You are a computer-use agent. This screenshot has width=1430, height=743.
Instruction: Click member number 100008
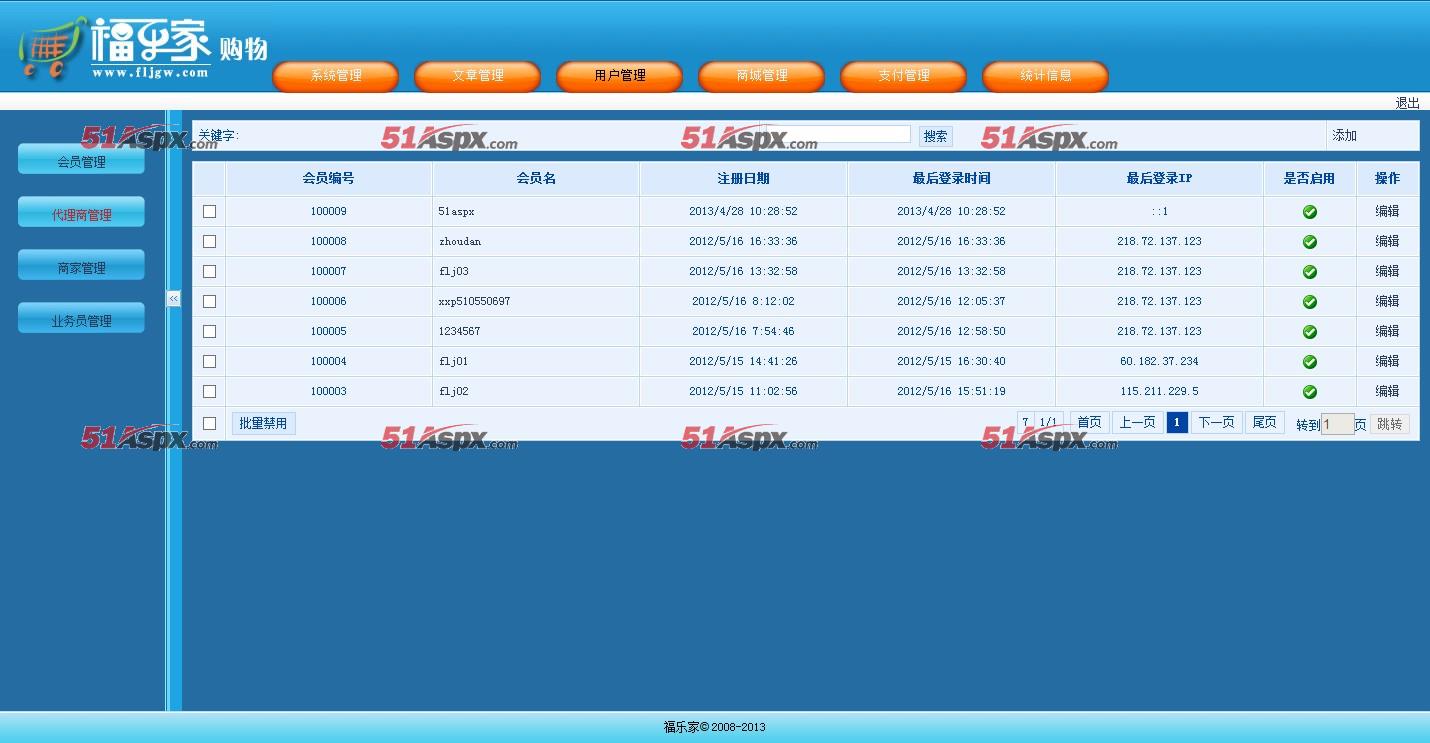coord(328,241)
